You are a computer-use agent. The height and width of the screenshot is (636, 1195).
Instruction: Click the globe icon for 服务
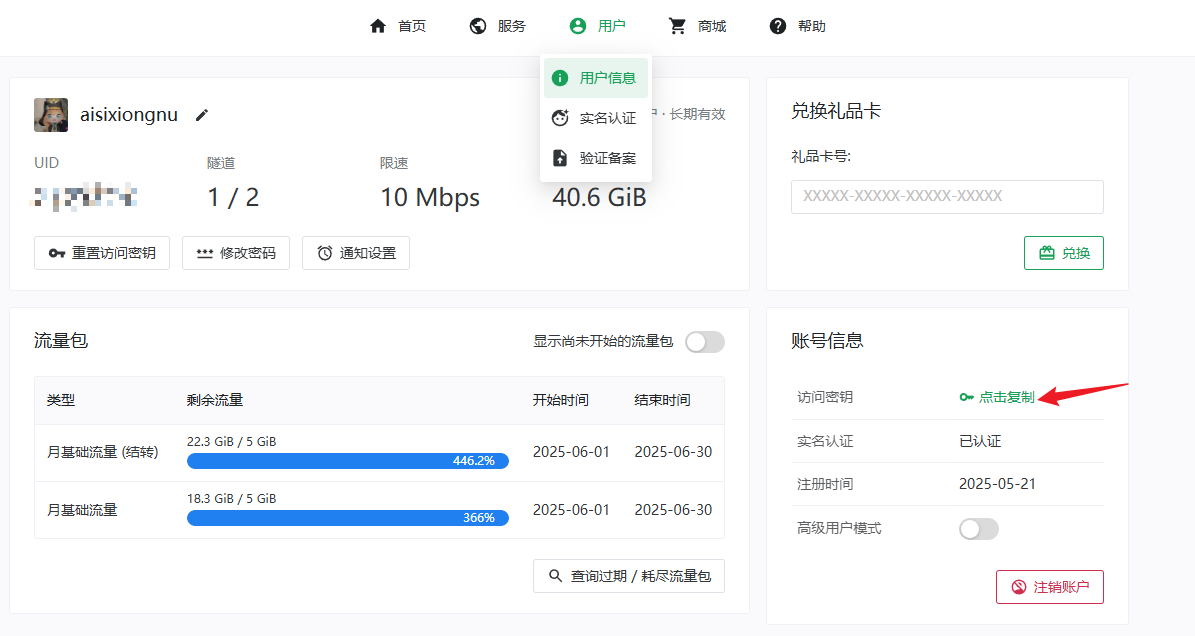(478, 26)
